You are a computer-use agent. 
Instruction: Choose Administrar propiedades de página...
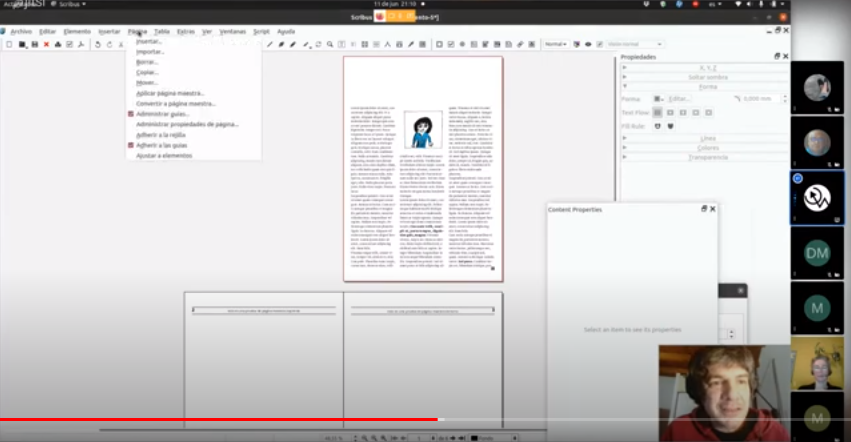(187, 124)
